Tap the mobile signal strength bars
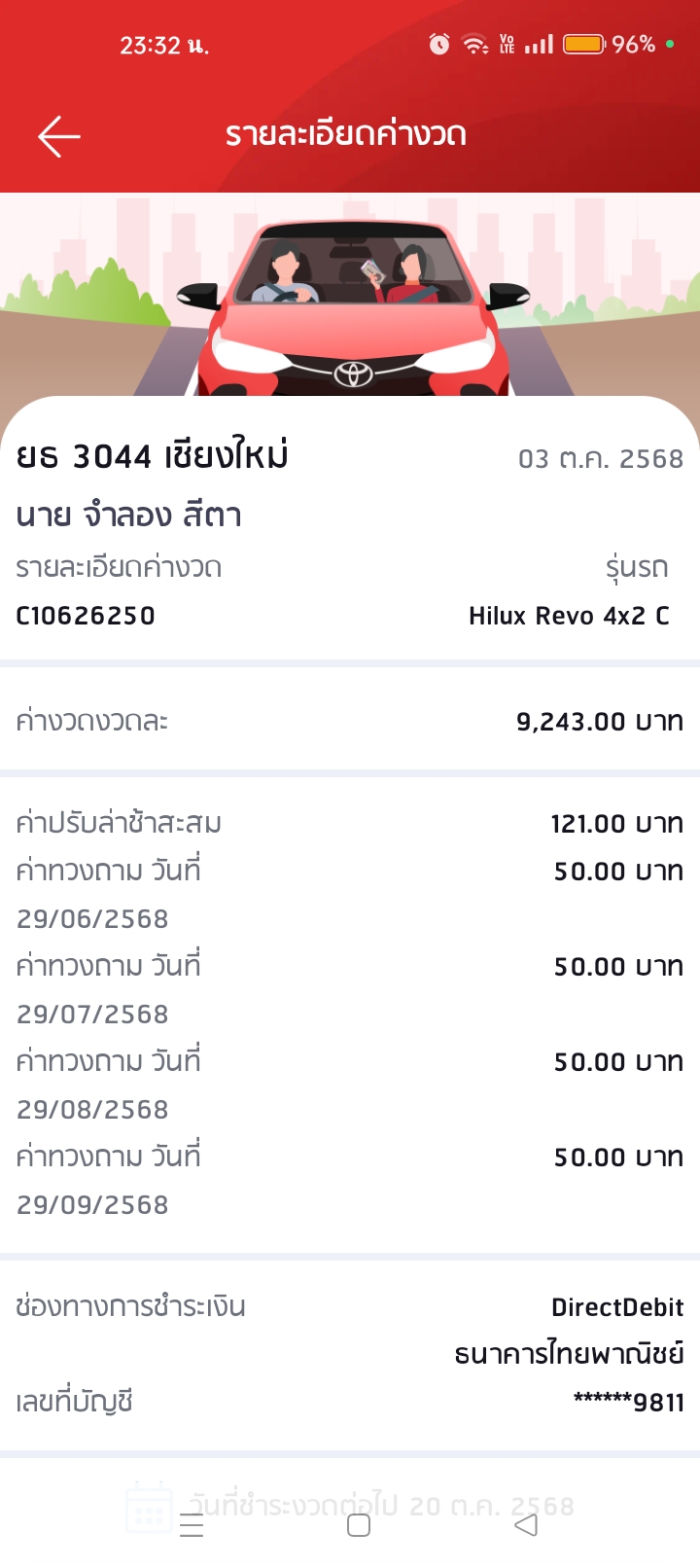This screenshot has width=700, height=1568. coord(539,44)
